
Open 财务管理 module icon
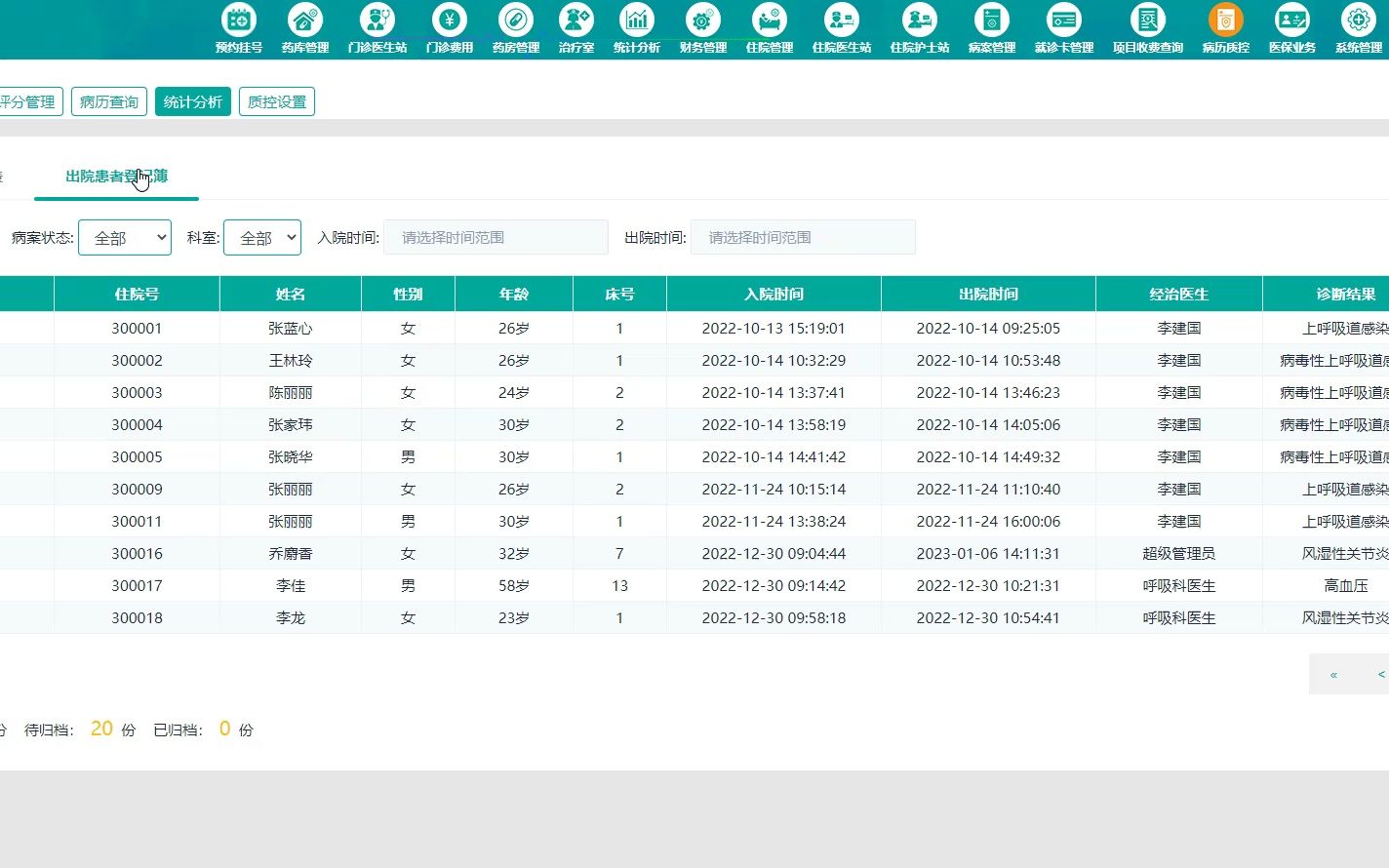pyautogui.click(x=703, y=20)
